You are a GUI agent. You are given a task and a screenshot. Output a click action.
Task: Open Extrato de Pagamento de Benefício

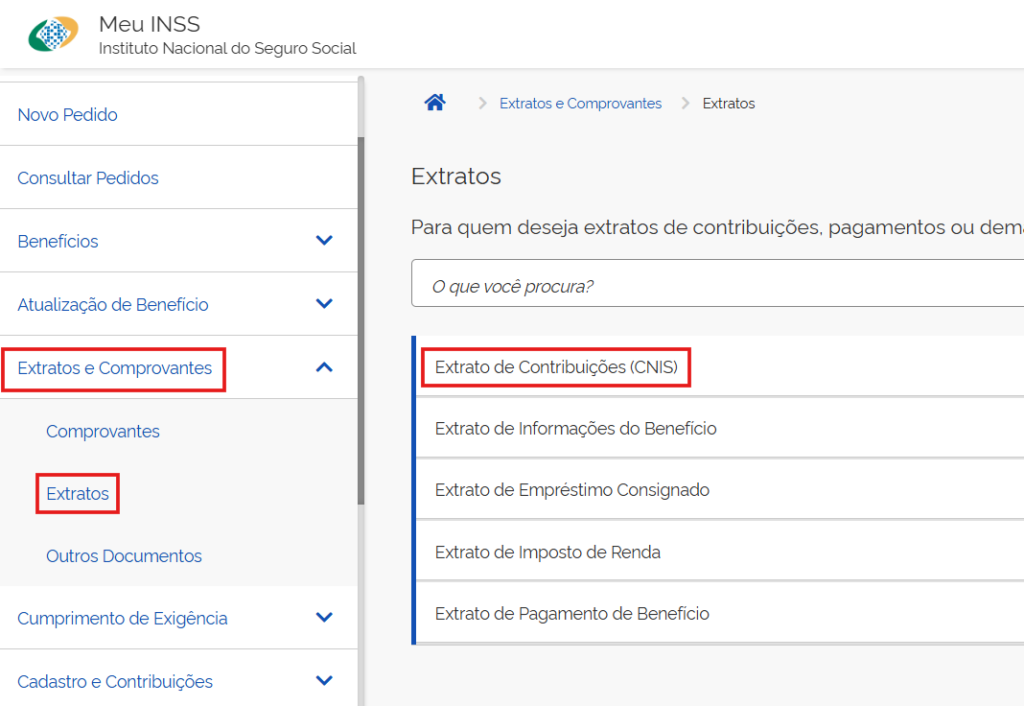click(572, 614)
